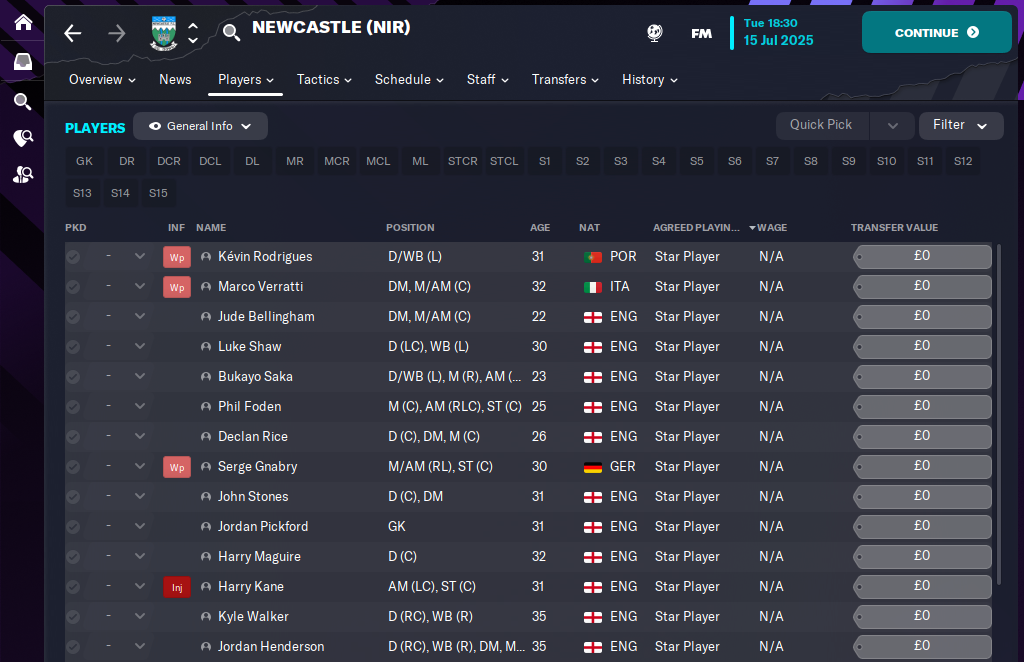
Task: Open position dropdown for Luke Shaw's row
Action: 139,347
